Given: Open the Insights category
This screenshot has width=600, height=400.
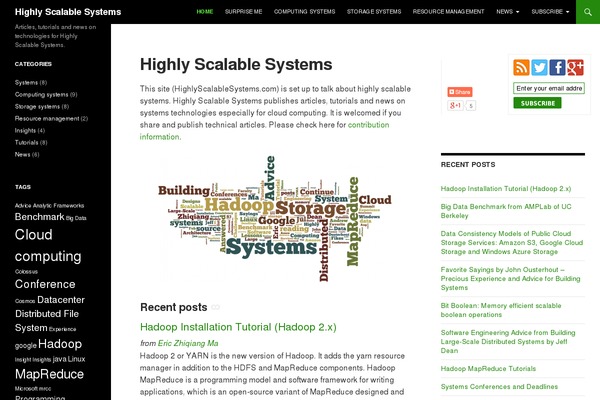Looking at the screenshot, I should [x=25, y=131].
